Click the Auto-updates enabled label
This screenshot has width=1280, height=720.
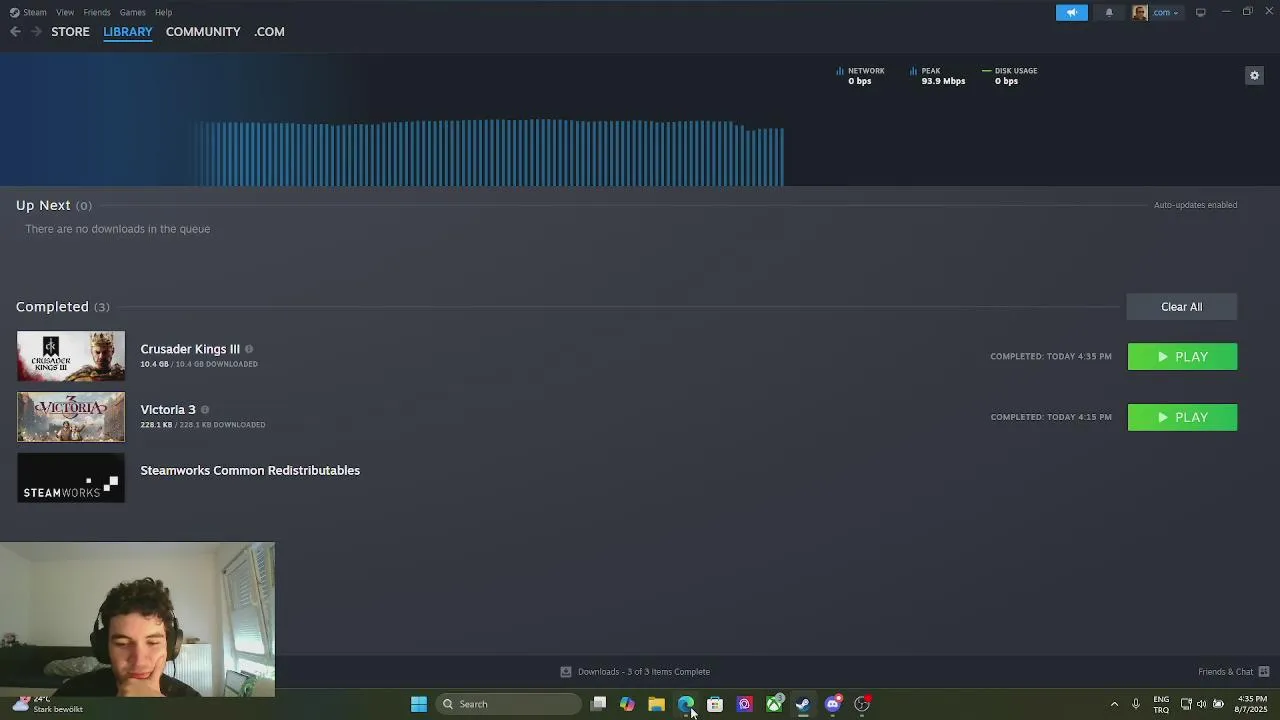pyautogui.click(x=1195, y=205)
